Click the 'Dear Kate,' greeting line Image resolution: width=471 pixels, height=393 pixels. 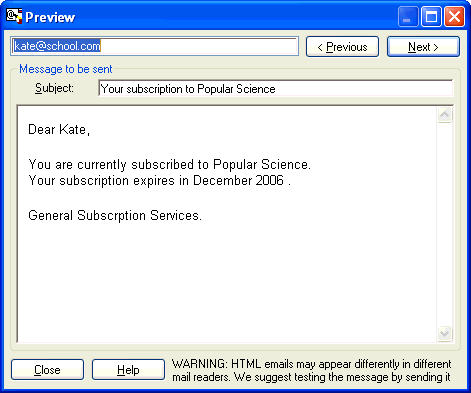point(59,129)
